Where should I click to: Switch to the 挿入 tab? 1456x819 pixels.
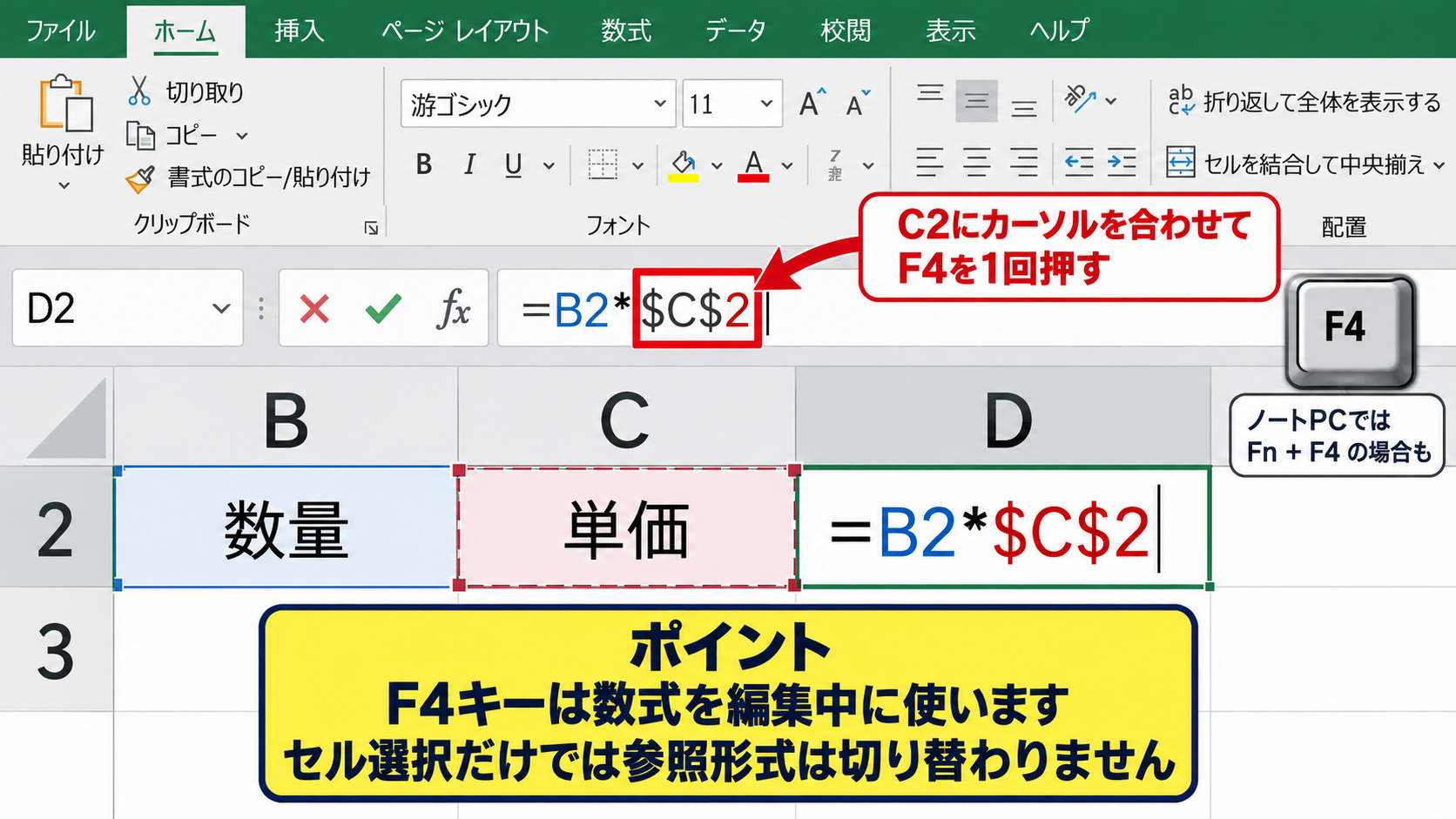click(x=300, y=30)
